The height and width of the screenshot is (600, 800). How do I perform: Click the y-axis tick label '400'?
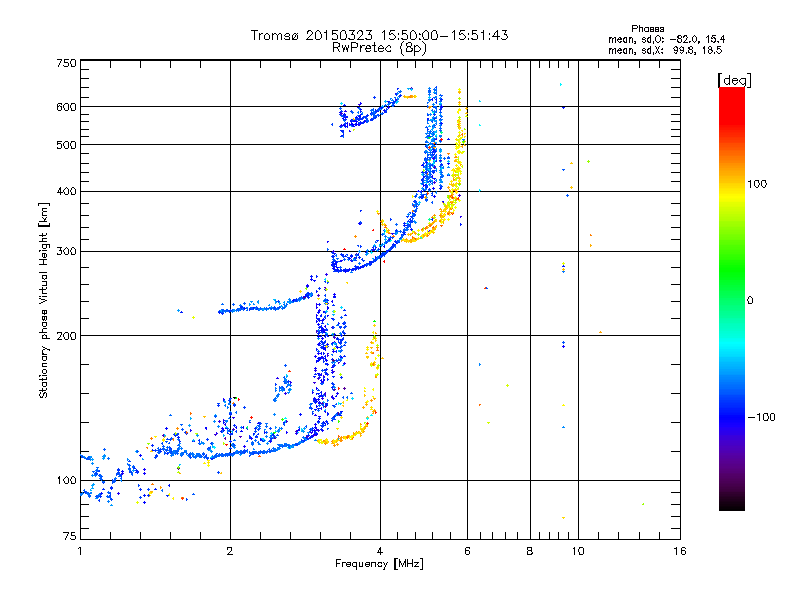[x=66, y=191]
